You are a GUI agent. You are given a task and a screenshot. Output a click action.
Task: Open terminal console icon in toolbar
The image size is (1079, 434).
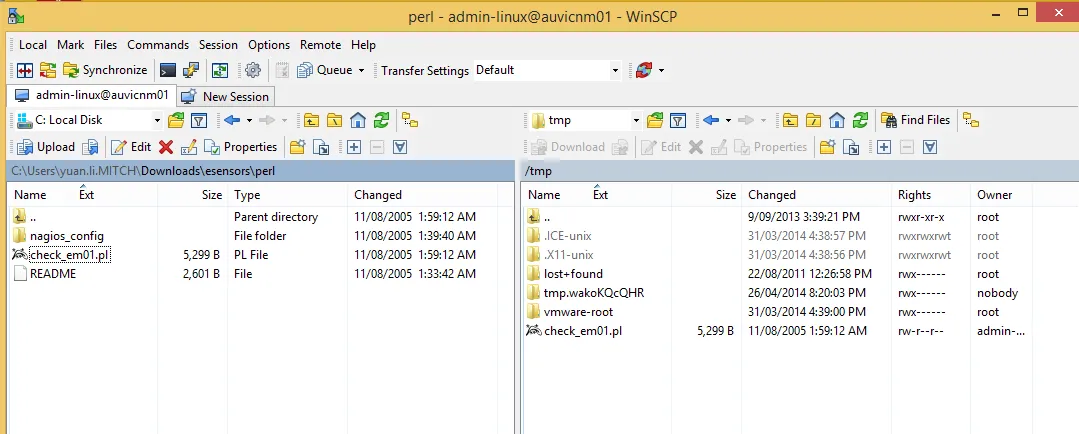[167, 70]
